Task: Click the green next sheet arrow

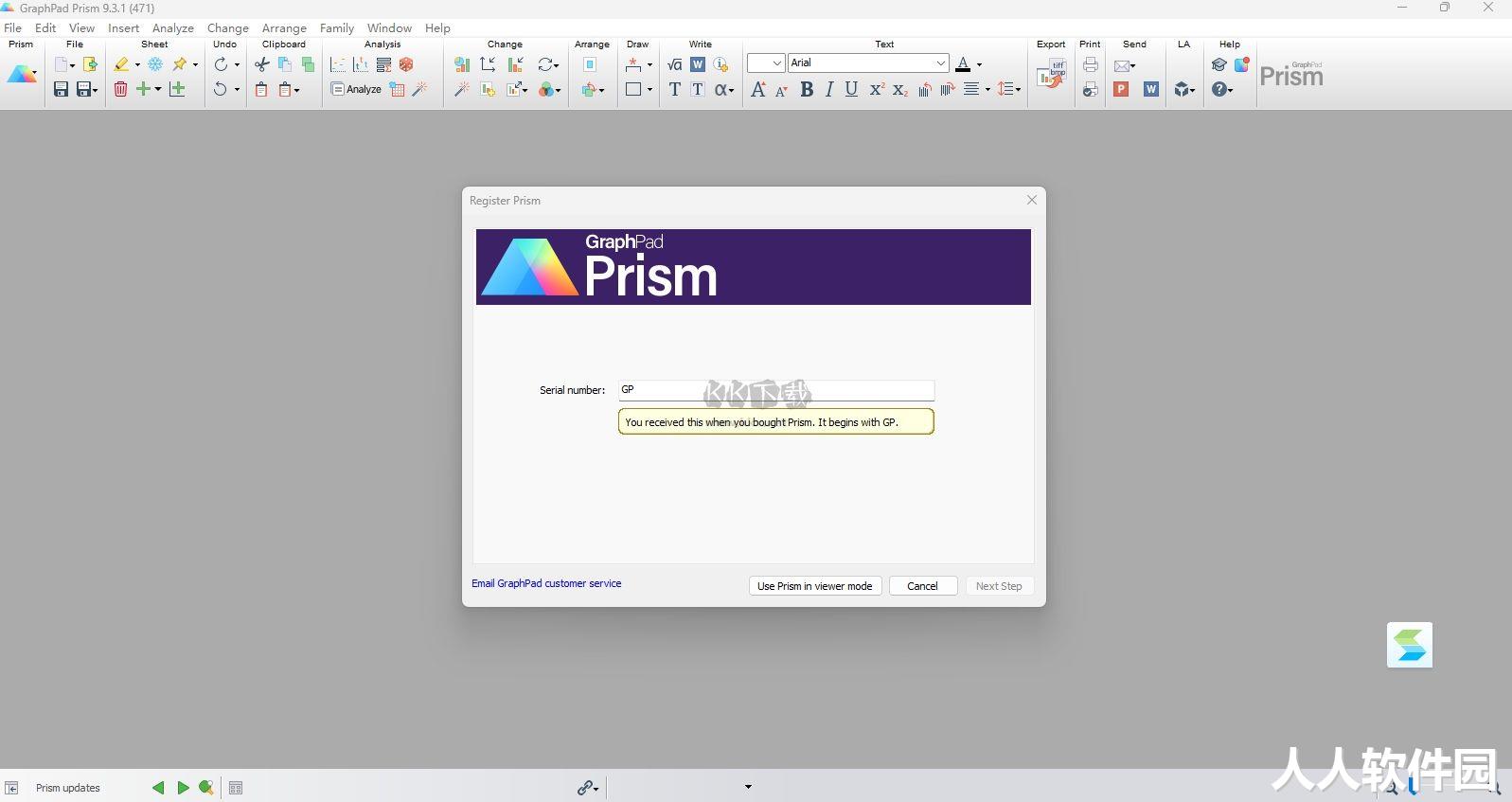Action: [x=183, y=787]
